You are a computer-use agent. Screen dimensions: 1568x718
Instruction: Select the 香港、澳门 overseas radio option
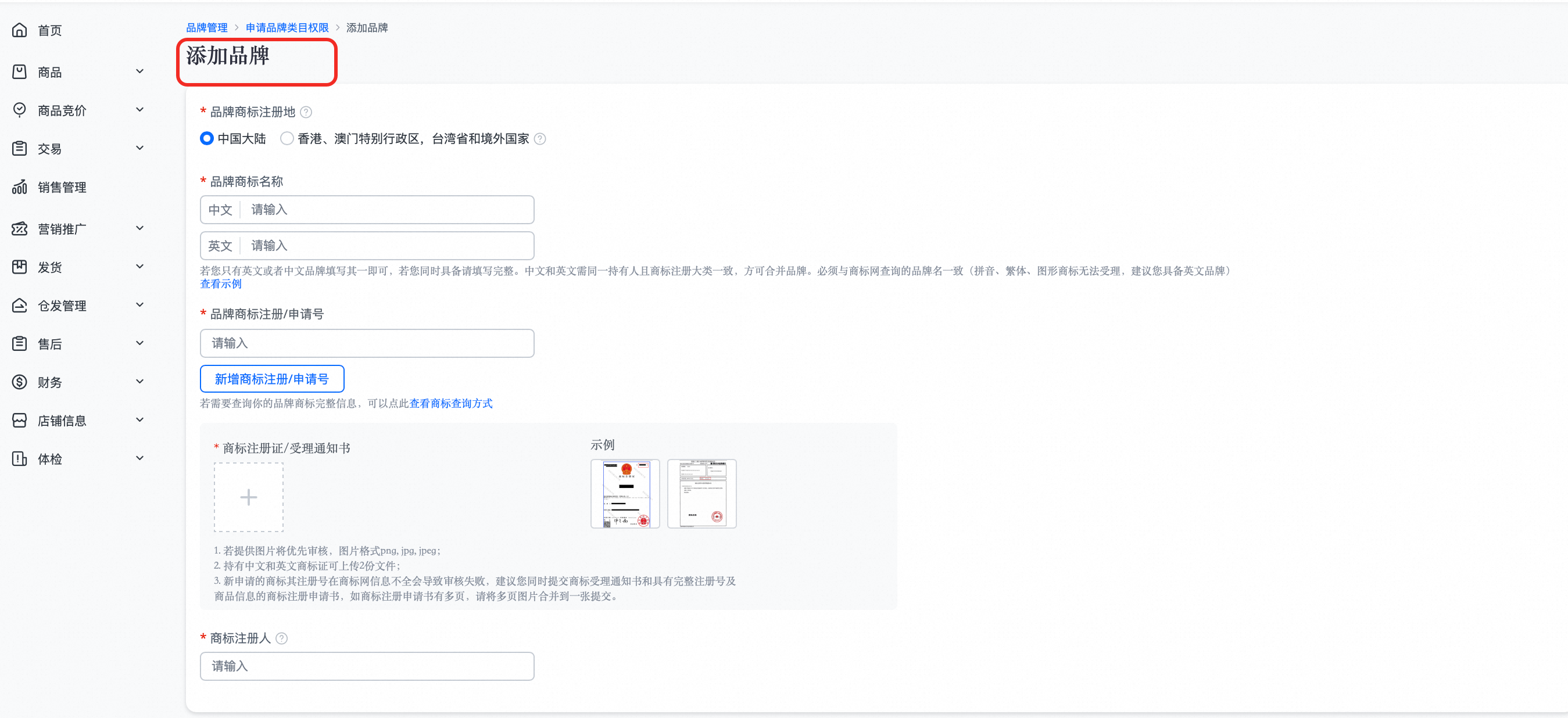coord(287,139)
